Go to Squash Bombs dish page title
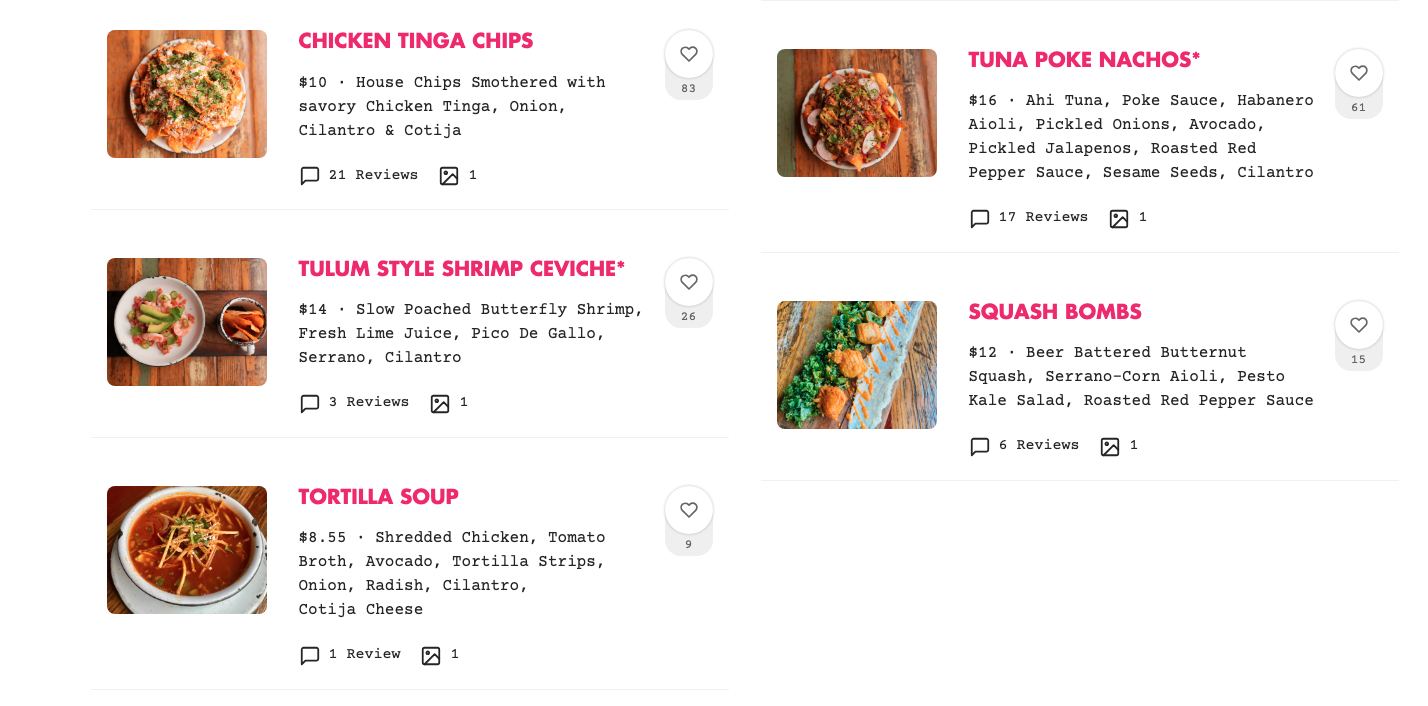The image size is (1428, 706). (1055, 312)
